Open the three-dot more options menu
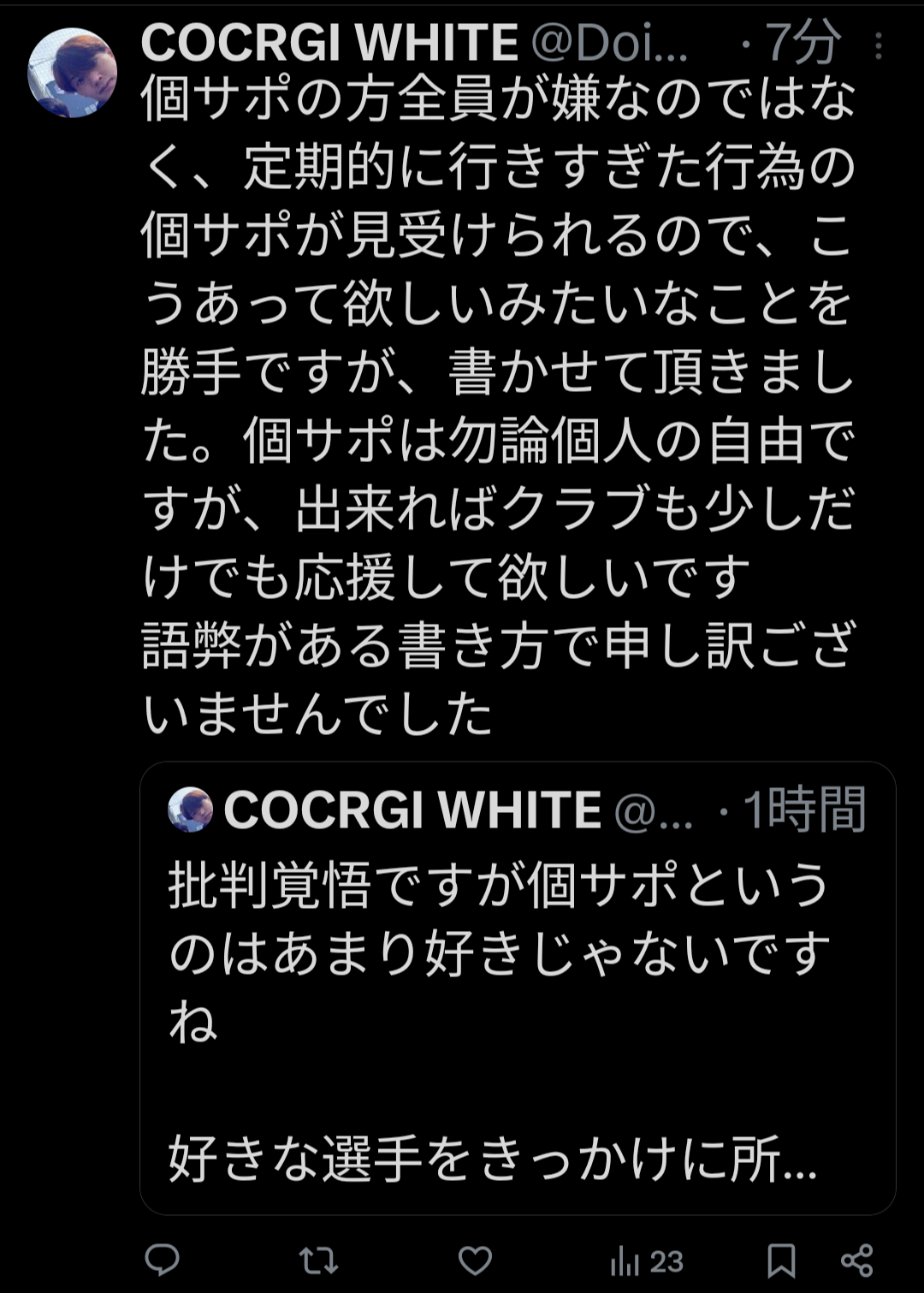The height and width of the screenshot is (1293, 924). pos(879,45)
